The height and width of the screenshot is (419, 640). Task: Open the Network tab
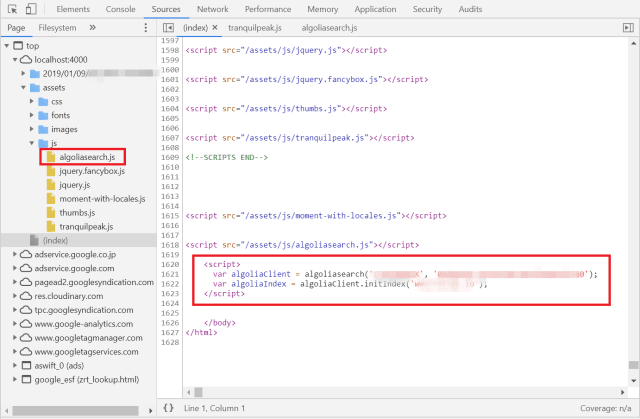213,9
